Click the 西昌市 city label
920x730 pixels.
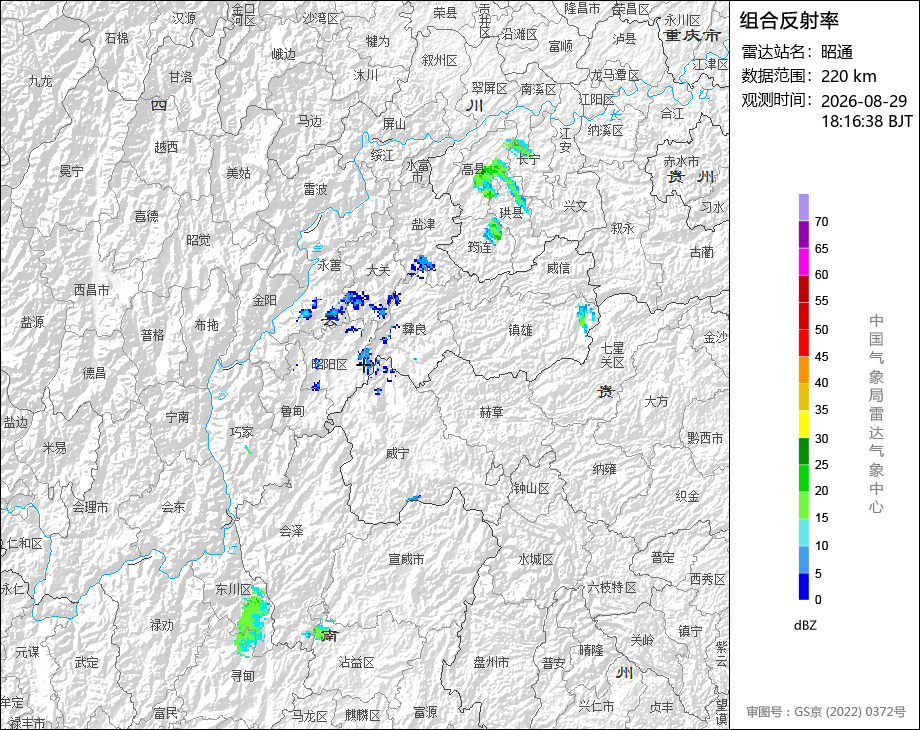click(x=92, y=290)
